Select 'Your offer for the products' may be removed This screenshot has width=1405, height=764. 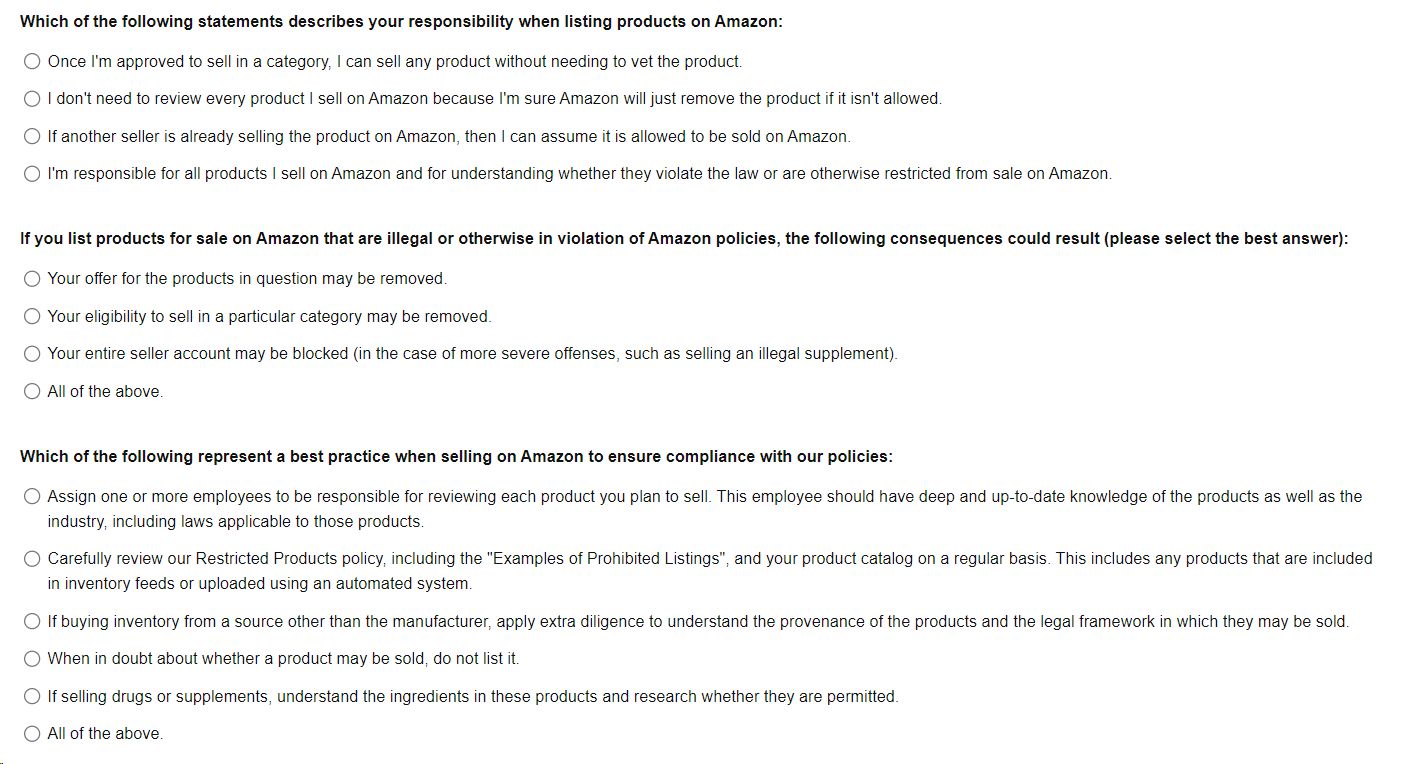pos(32,279)
